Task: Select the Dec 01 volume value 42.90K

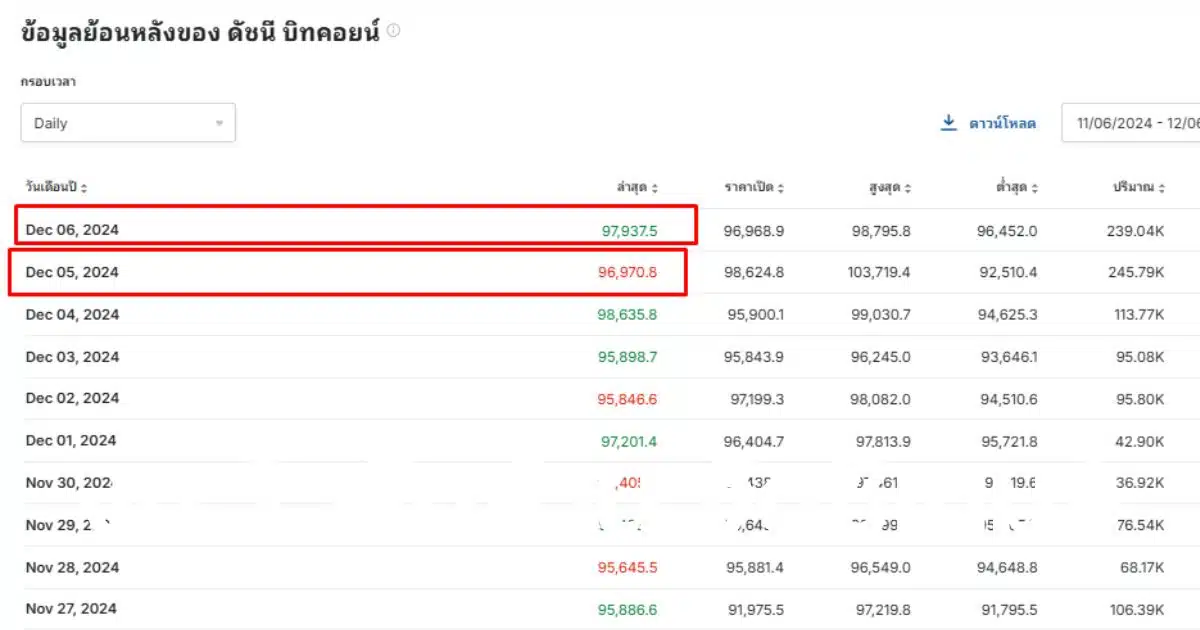Action: pyautogui.click(x=1140, y=441)
